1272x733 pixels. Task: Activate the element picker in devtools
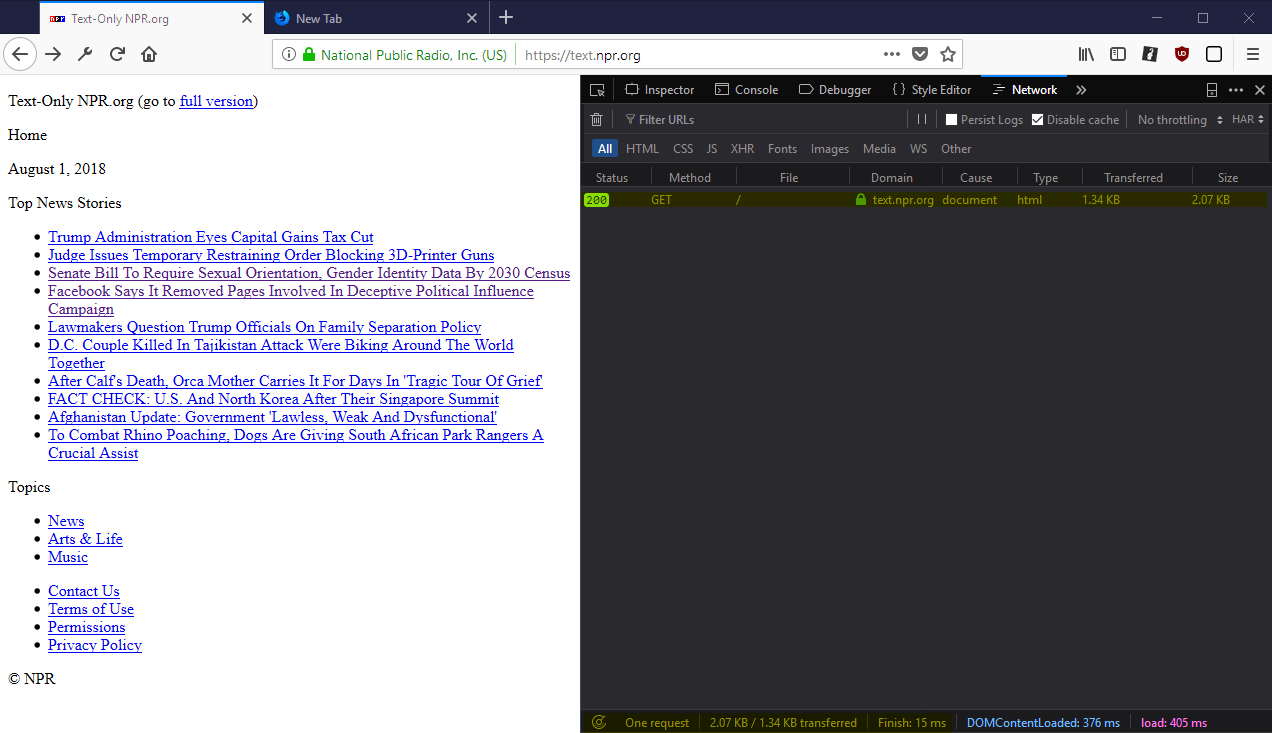click(597, 90)
